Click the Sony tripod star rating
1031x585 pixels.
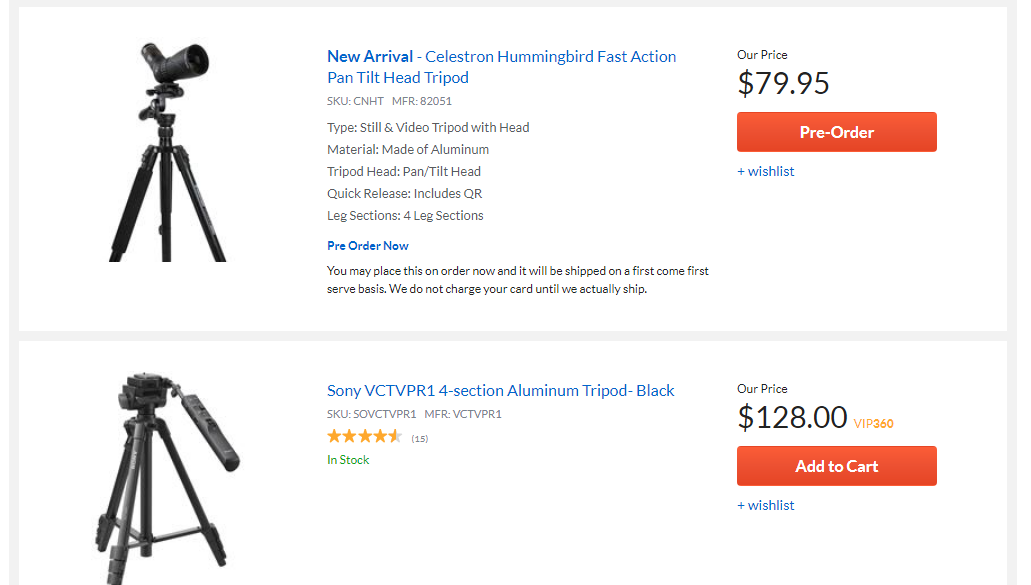364,437
